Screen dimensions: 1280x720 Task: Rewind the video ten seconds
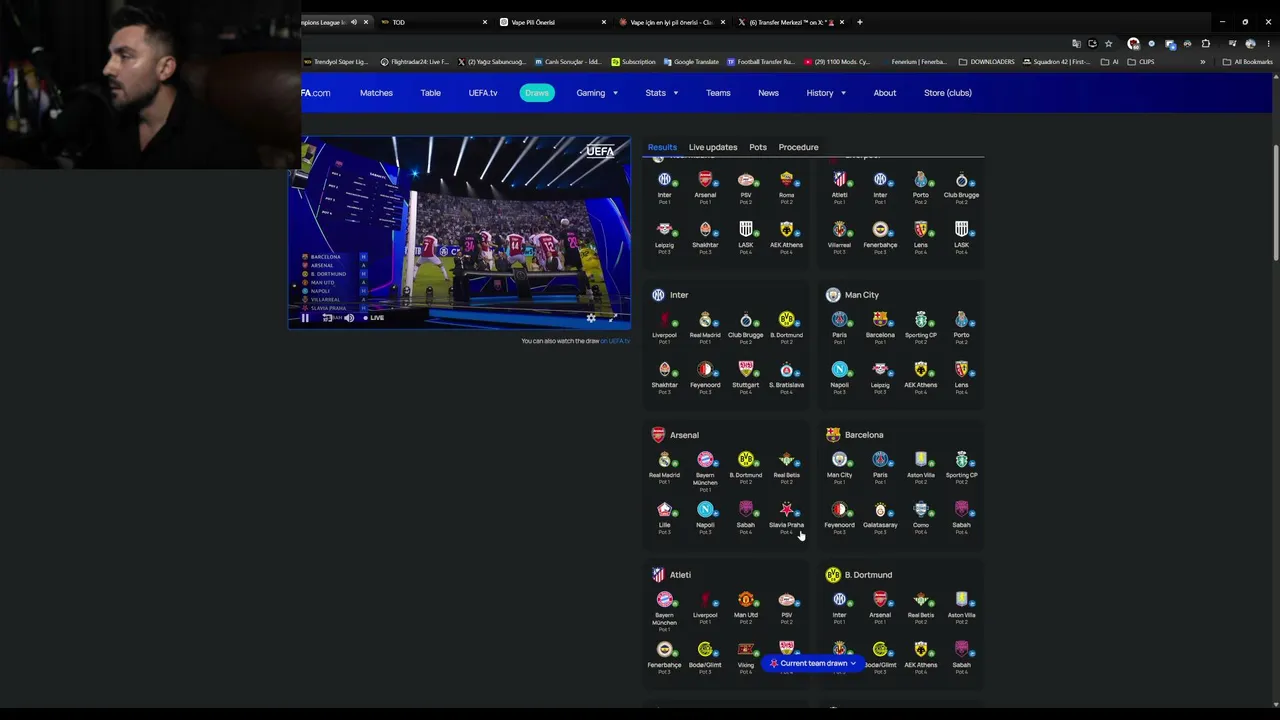(x=327, y=318)
